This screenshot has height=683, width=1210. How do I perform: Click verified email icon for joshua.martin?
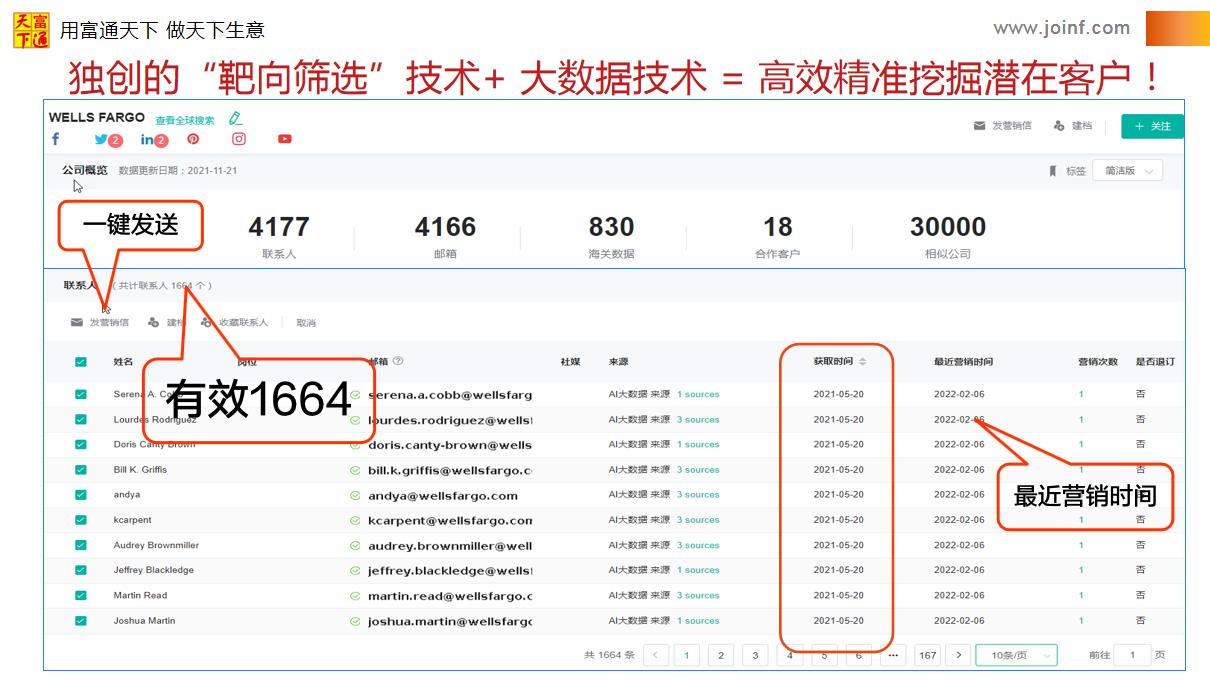point(355,621)
